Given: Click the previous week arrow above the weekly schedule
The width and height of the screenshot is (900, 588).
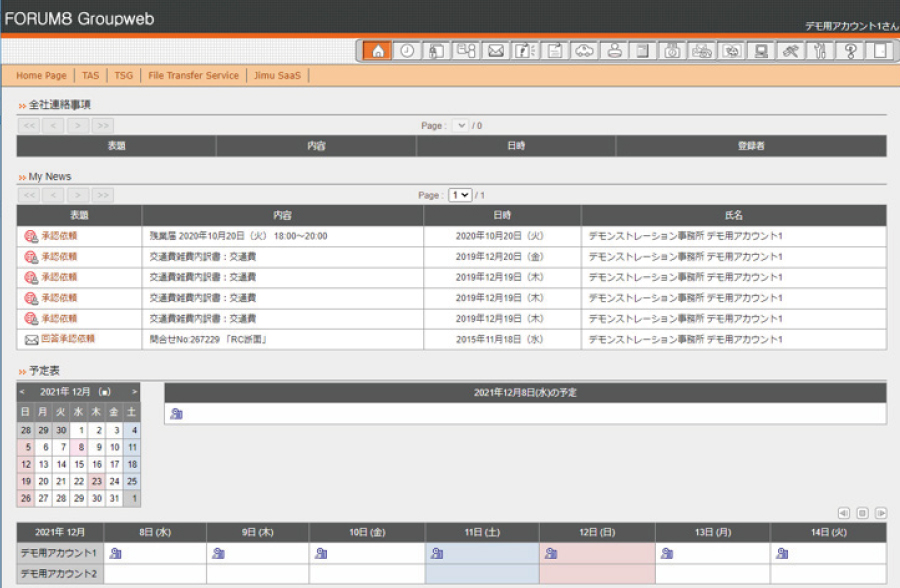Looking at the screenshot, I should [843, 513].
